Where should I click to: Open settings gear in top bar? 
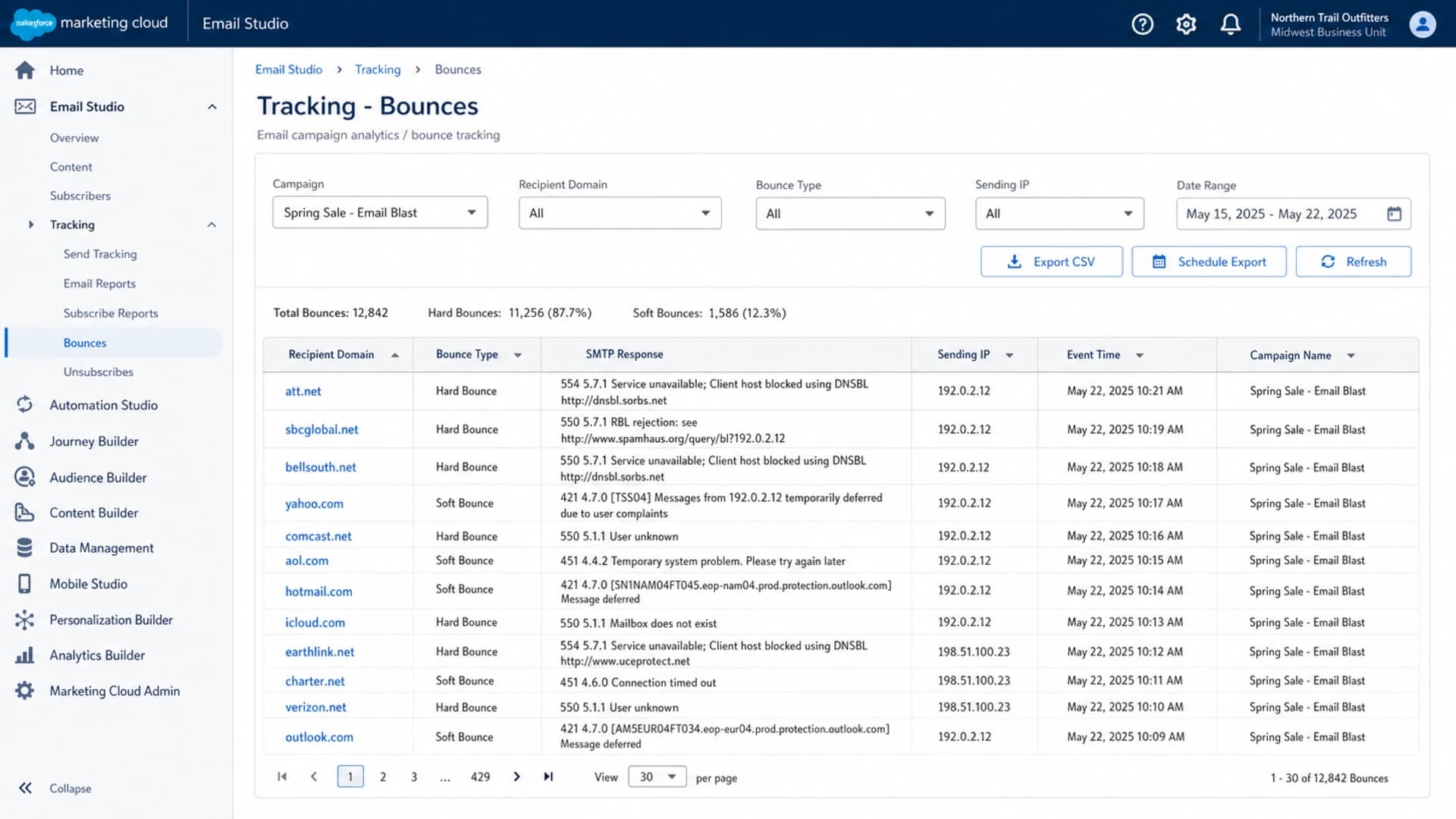click(x=1186, y=24)
